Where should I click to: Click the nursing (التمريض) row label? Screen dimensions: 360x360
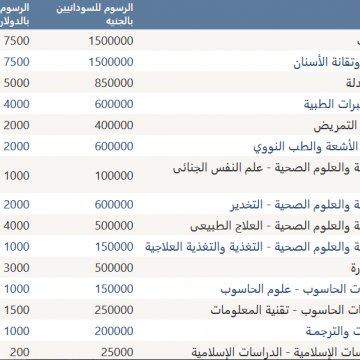[x=336, y=125]
